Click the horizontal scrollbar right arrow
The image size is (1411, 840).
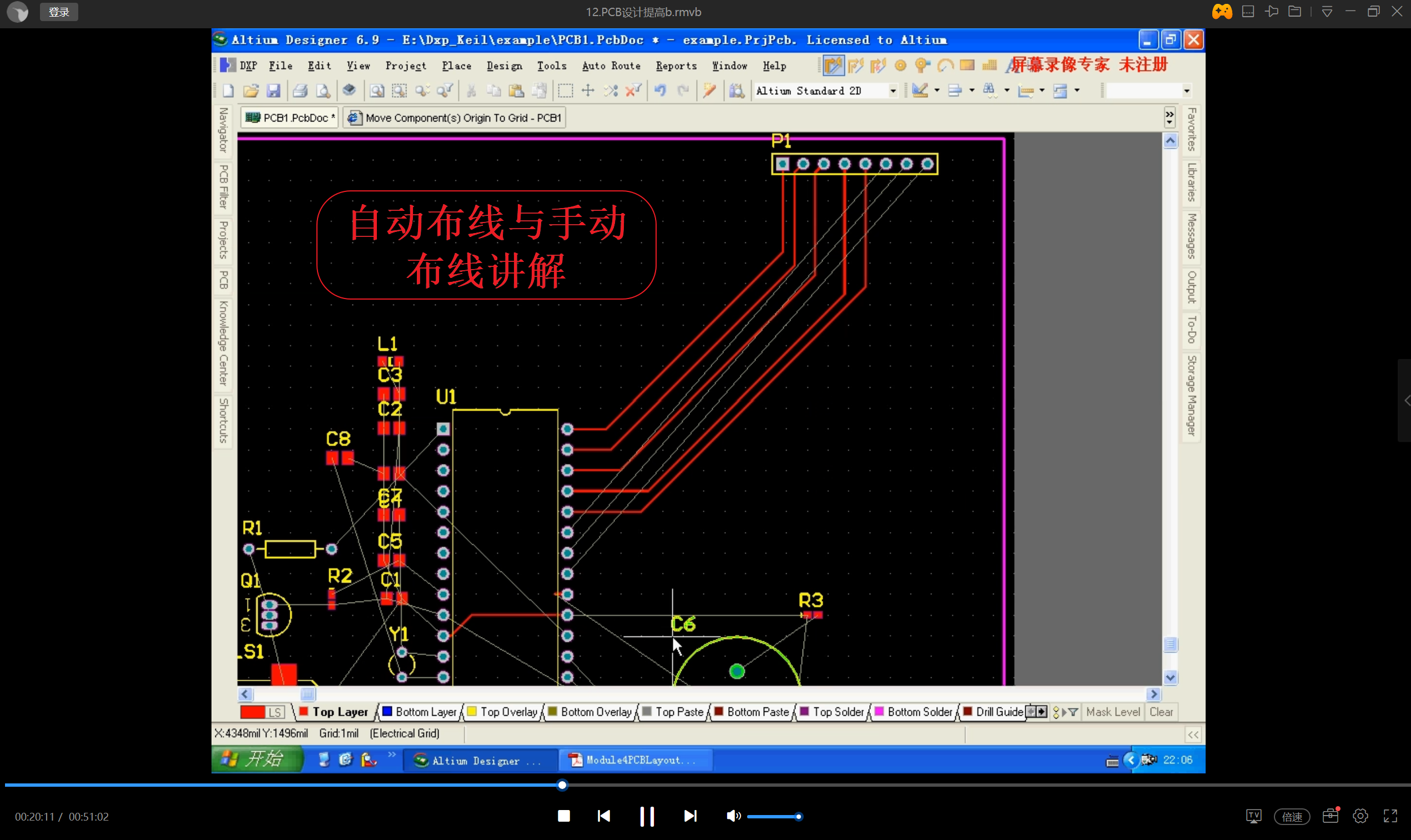click(1153, 694)
